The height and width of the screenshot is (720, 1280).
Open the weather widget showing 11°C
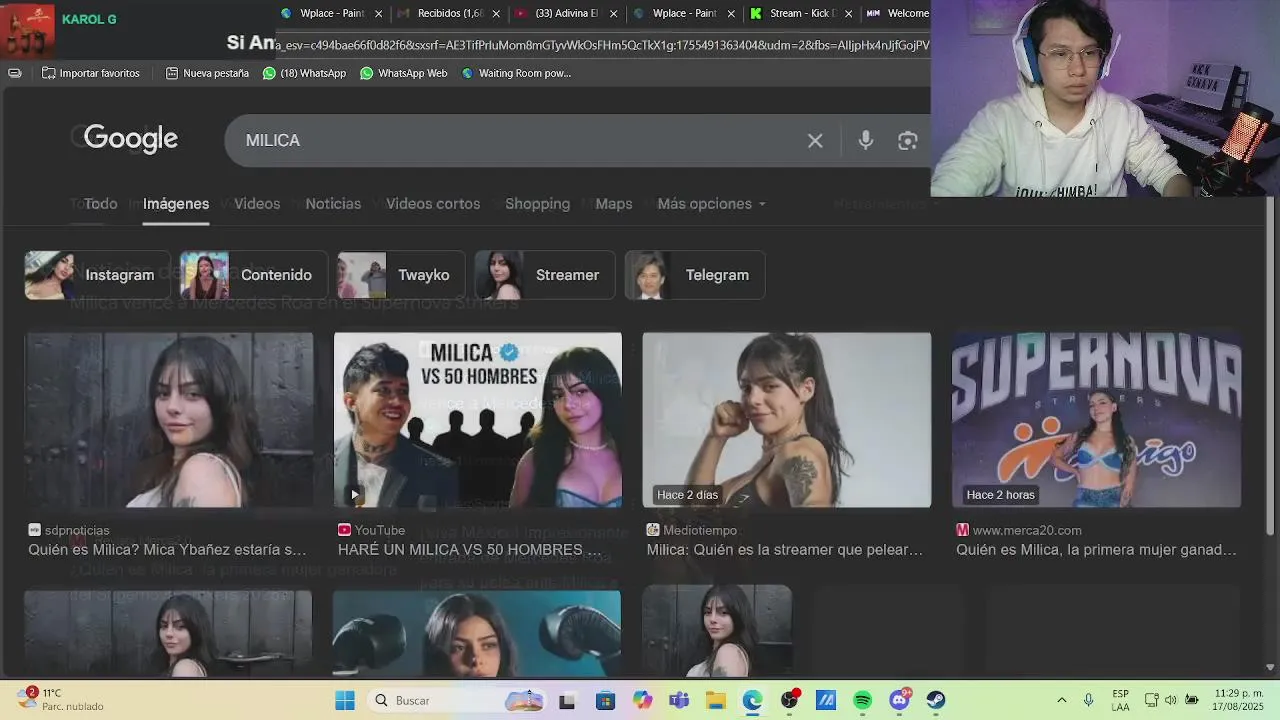62,699
